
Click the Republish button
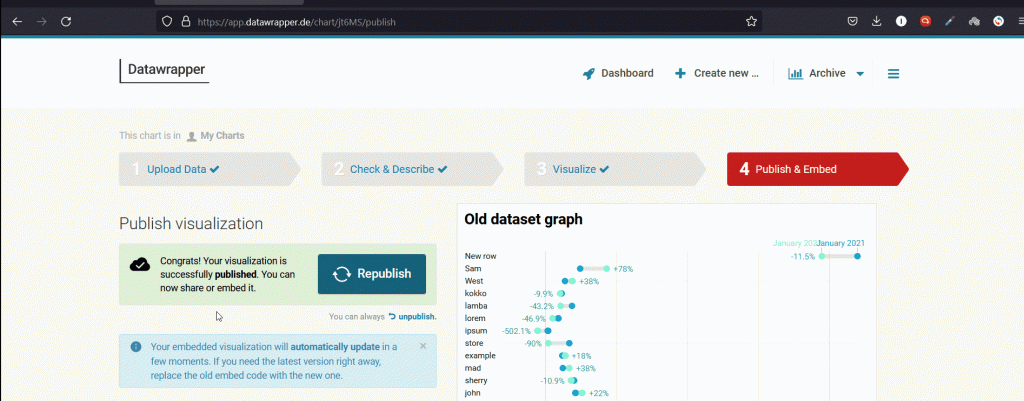tap(371, 274)
